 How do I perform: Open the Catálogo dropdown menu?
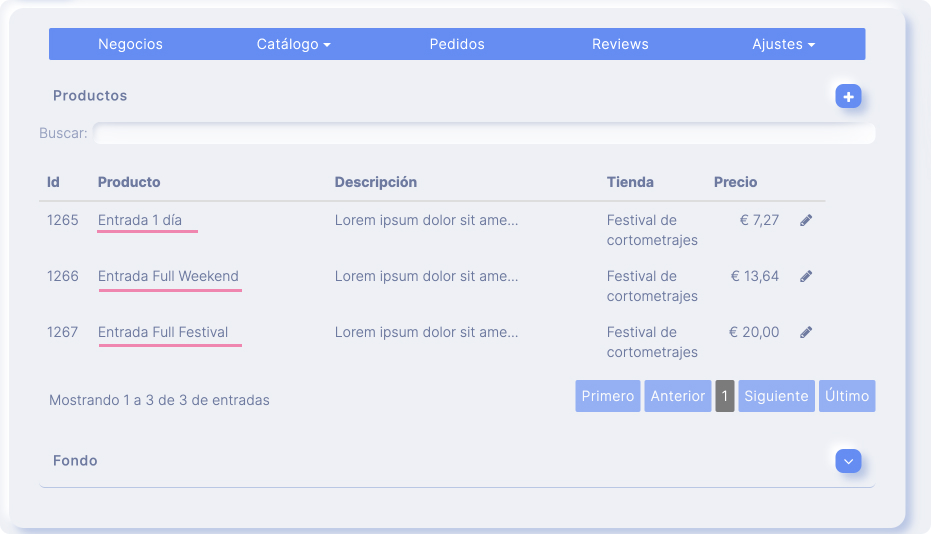tap(293, 44)
